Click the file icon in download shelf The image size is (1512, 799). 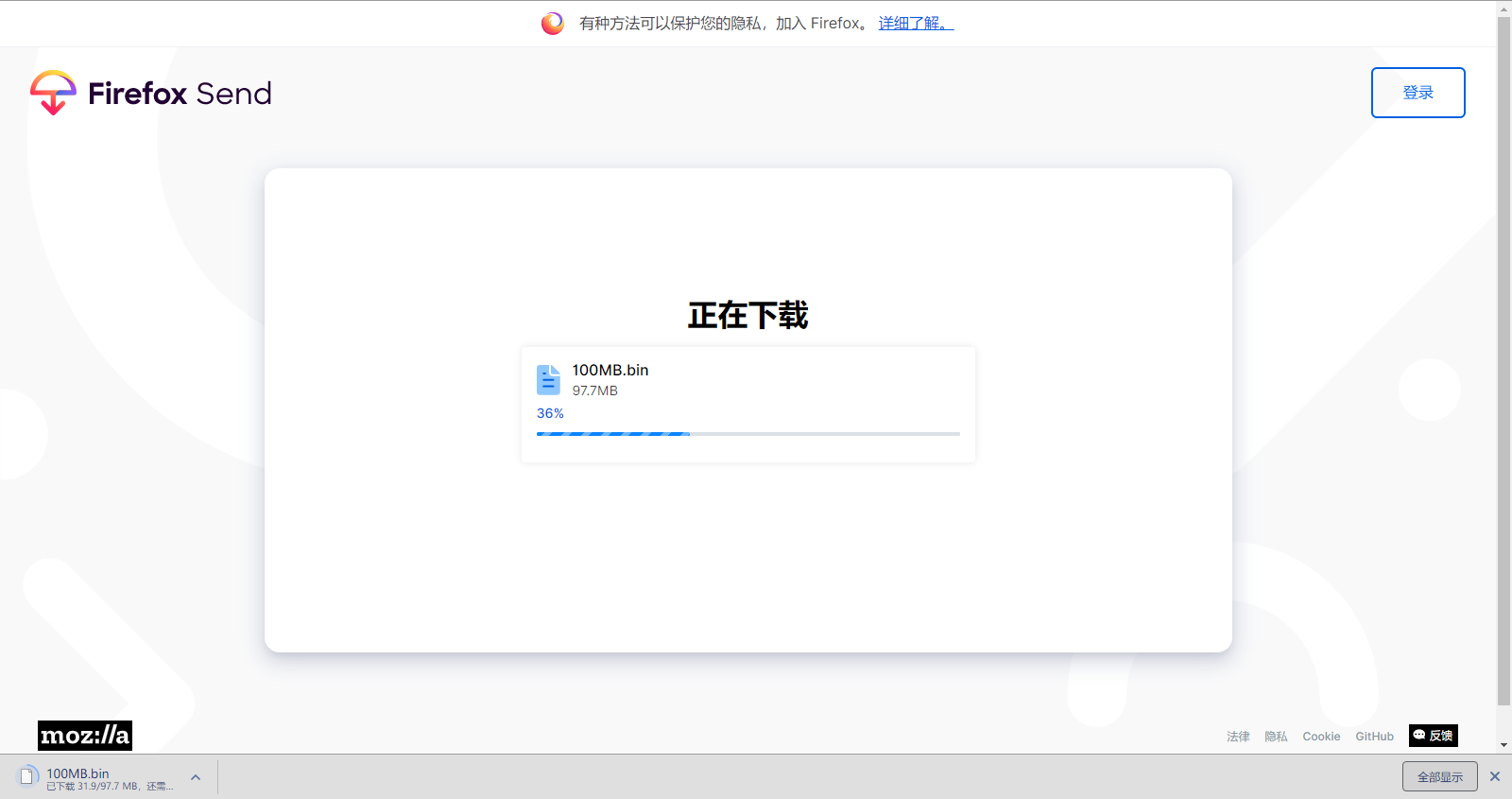click(27, 777)
